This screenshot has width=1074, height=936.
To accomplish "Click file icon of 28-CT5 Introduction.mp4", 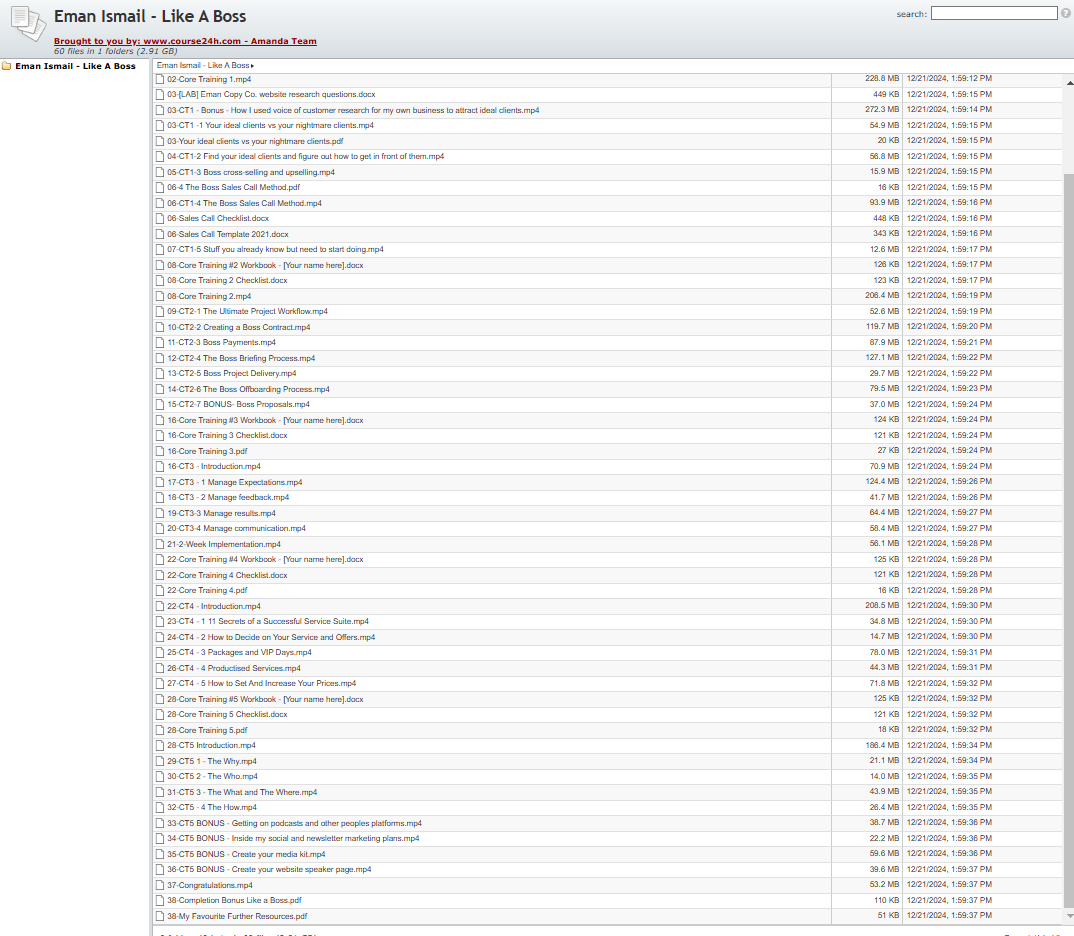I will [x=160, y=745].
